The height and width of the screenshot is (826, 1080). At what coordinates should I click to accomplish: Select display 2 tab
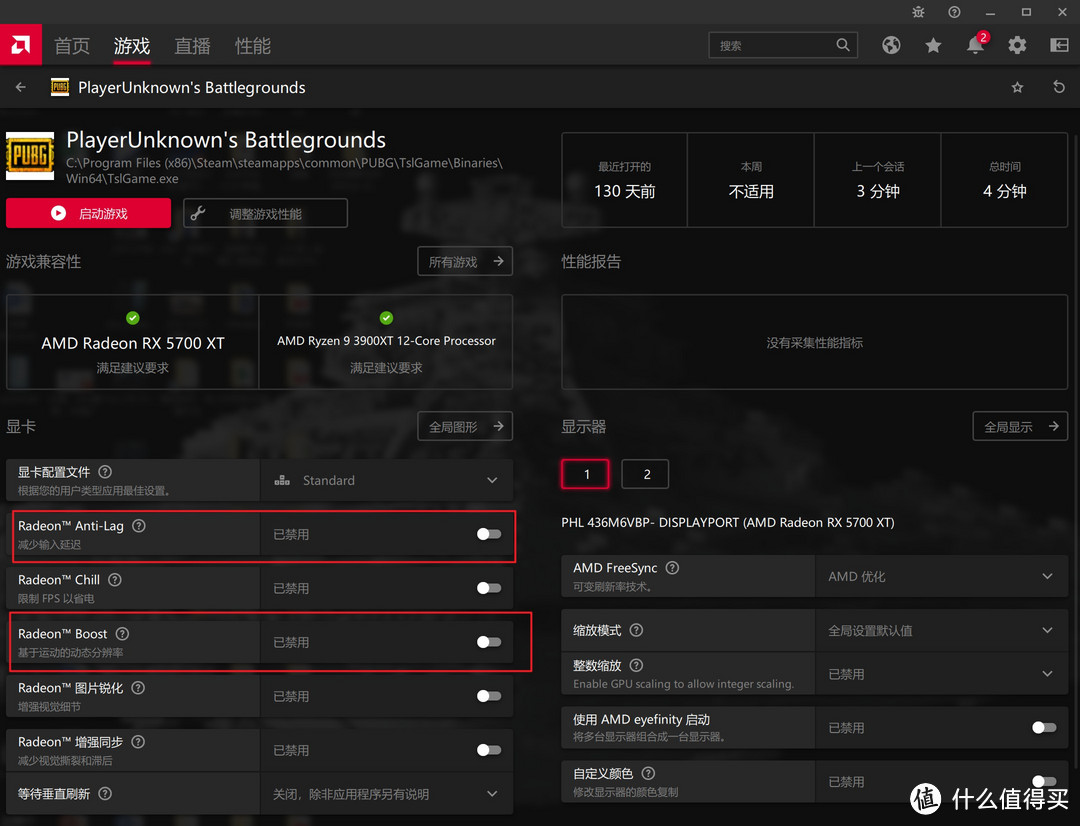coord(645,474)
